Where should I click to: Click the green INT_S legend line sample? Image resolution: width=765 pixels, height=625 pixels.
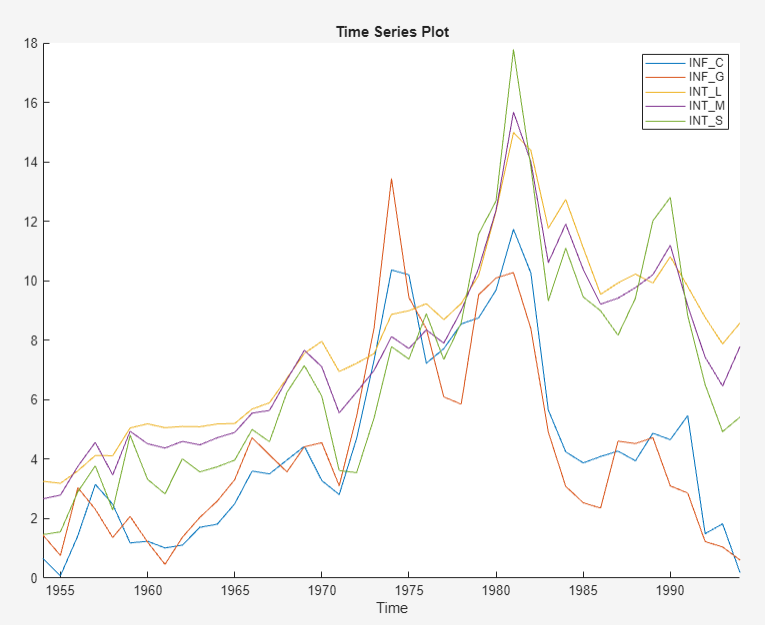point(664,121)
